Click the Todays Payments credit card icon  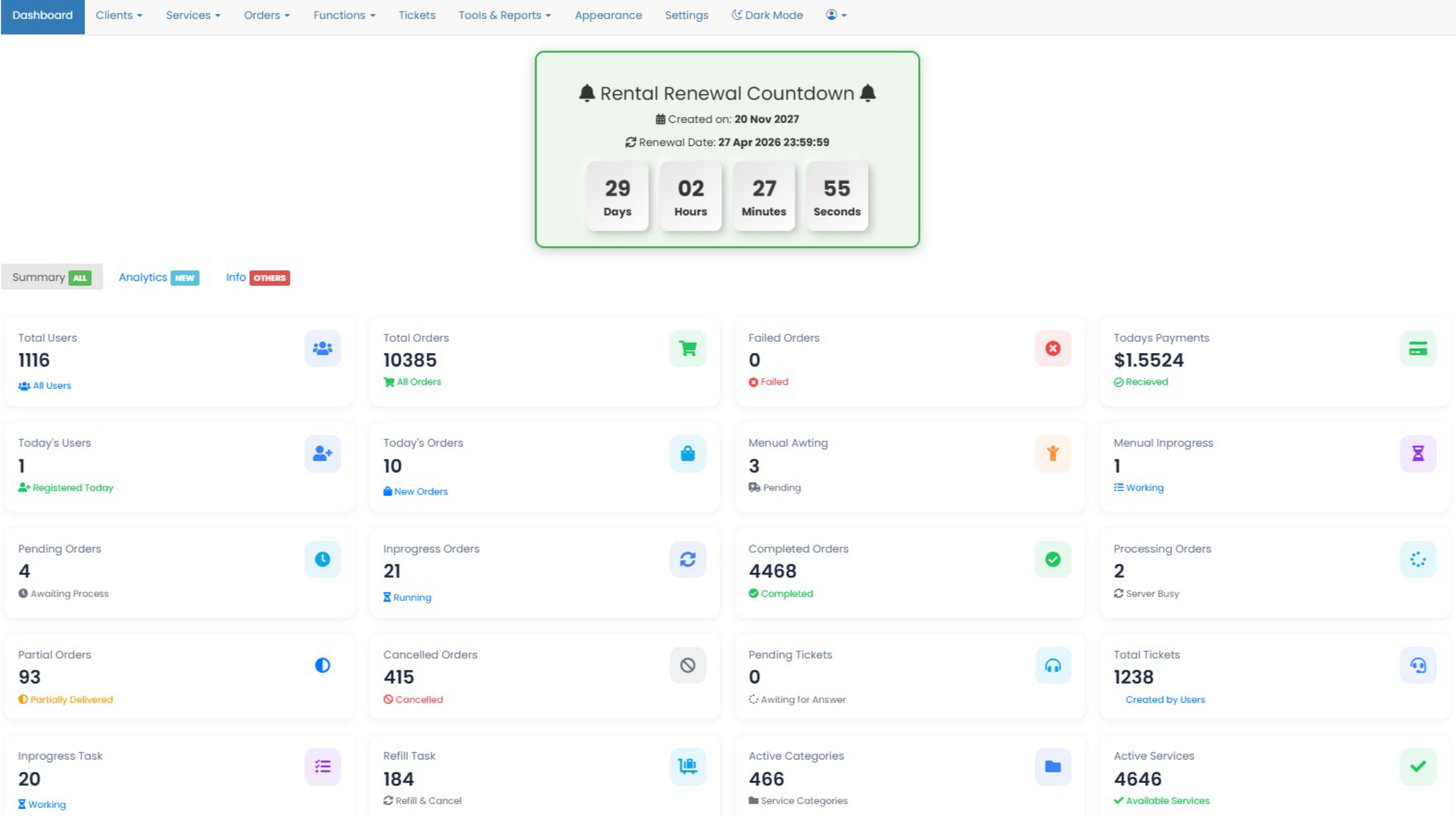click(1418, 349)
